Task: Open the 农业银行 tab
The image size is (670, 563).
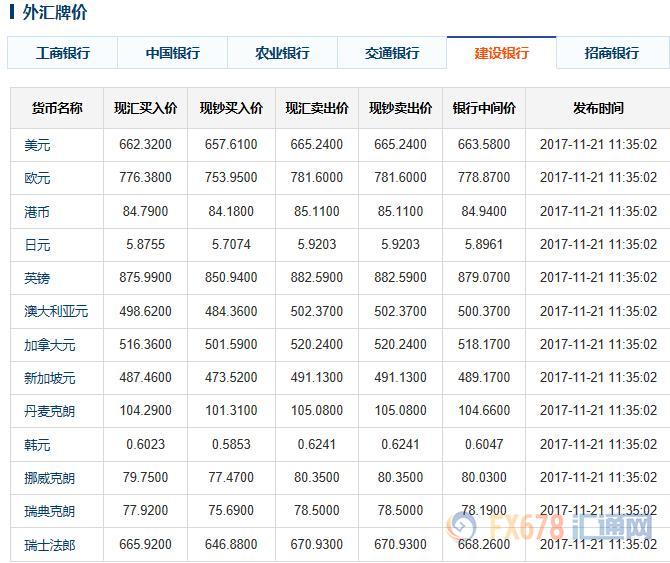Action: [282, 53]
